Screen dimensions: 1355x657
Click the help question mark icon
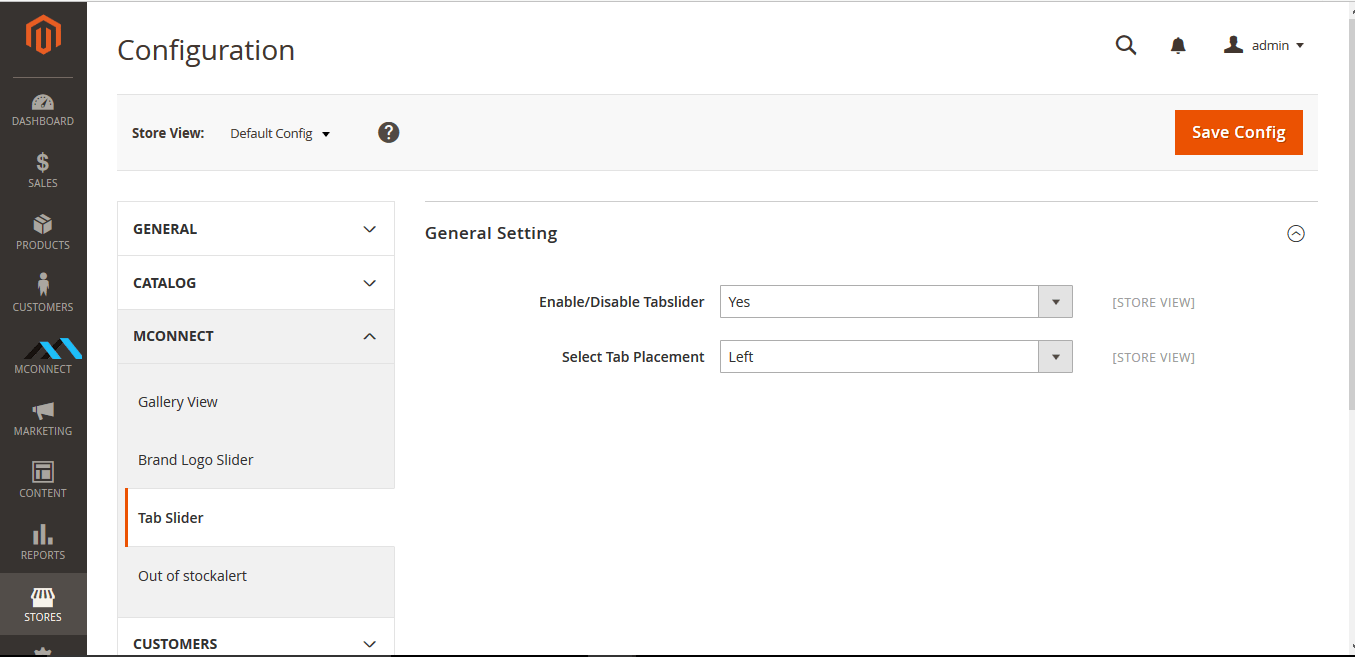click(x=389, y=132)
